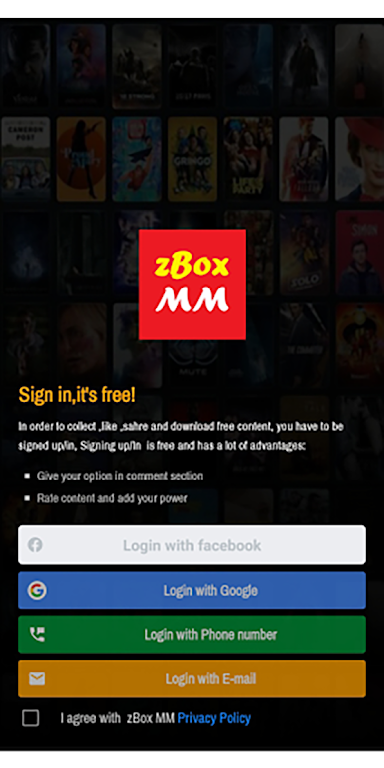This screenshot has width=384, height=768.
Task: Tap the zBox MM red logo
Action: 192,284
